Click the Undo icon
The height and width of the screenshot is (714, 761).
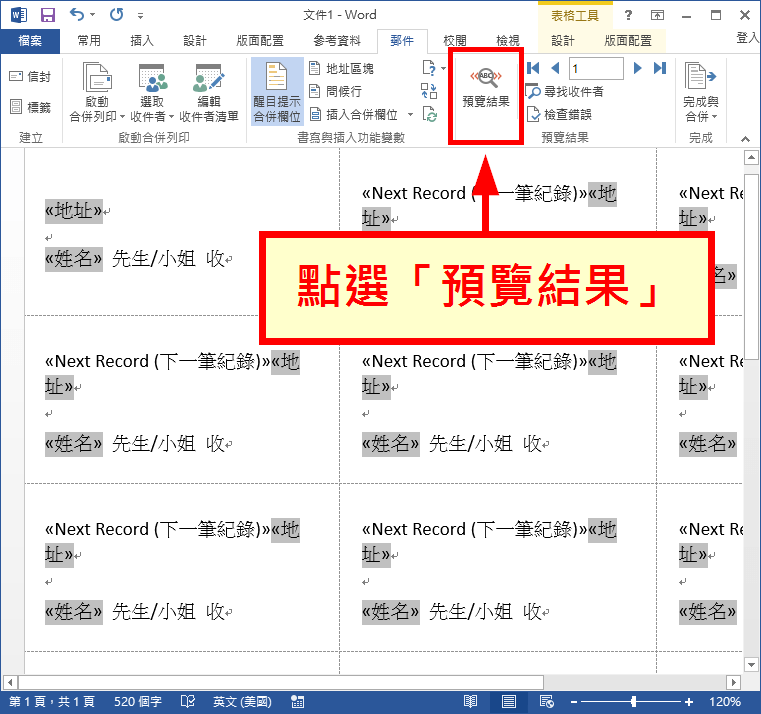pyautogui.click(x=77, y=15)
